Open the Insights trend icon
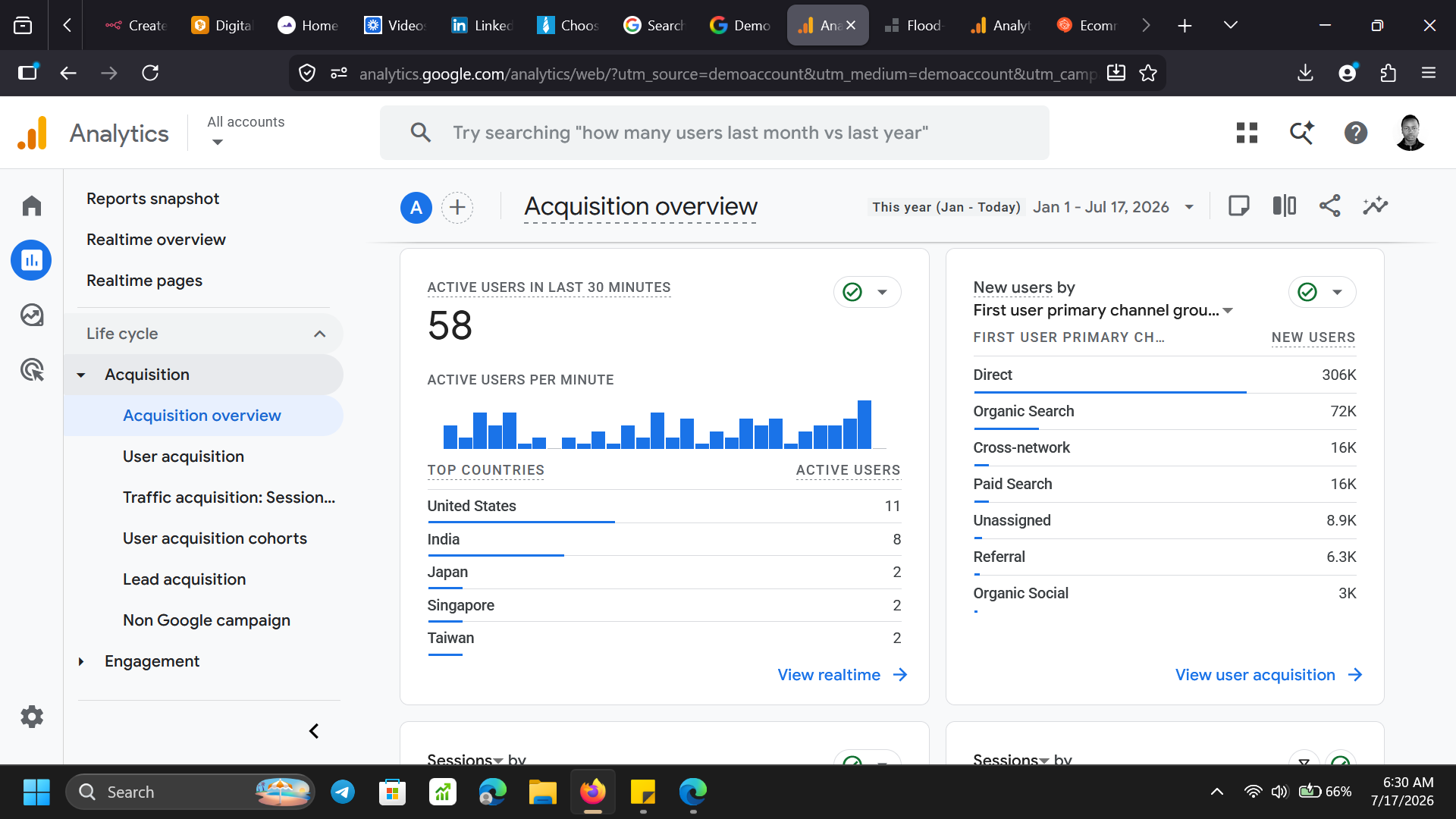1456x819 pixels. tap(1375, 206)
